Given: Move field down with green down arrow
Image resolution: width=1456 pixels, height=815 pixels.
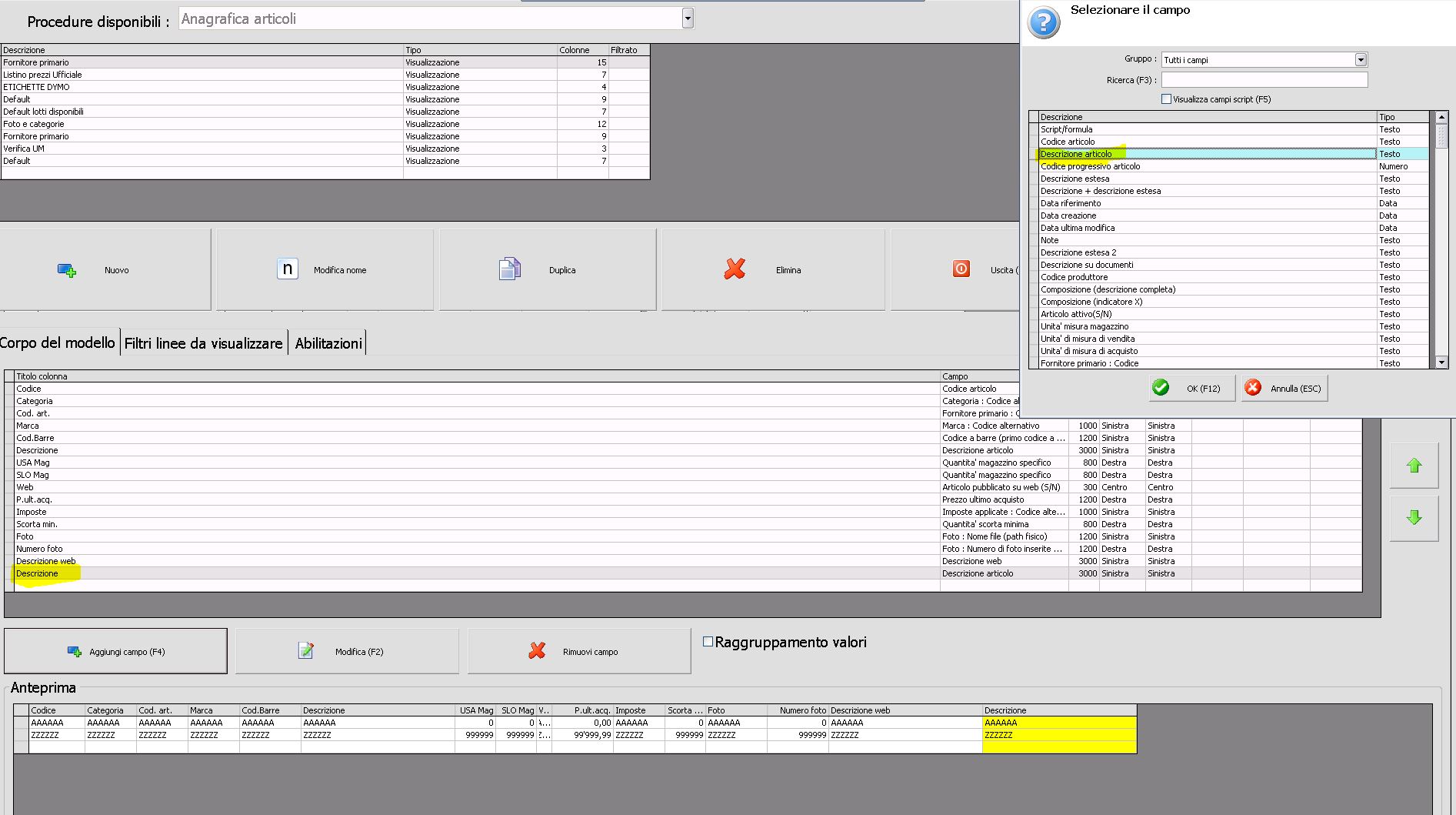Looking at the screenshot, I should pyautogui.click(x=1414, y=518).
